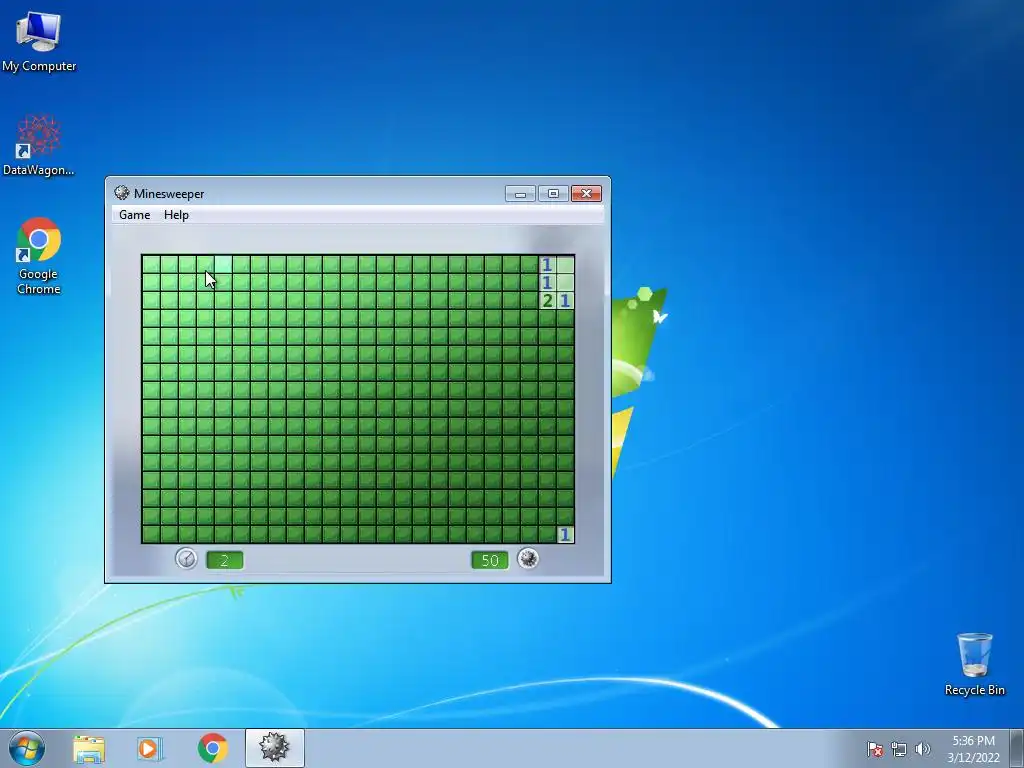Click the remaining mines value 50
This screenshot has height=768, width=1024.
pyautogui.click(x=490, y=560)
